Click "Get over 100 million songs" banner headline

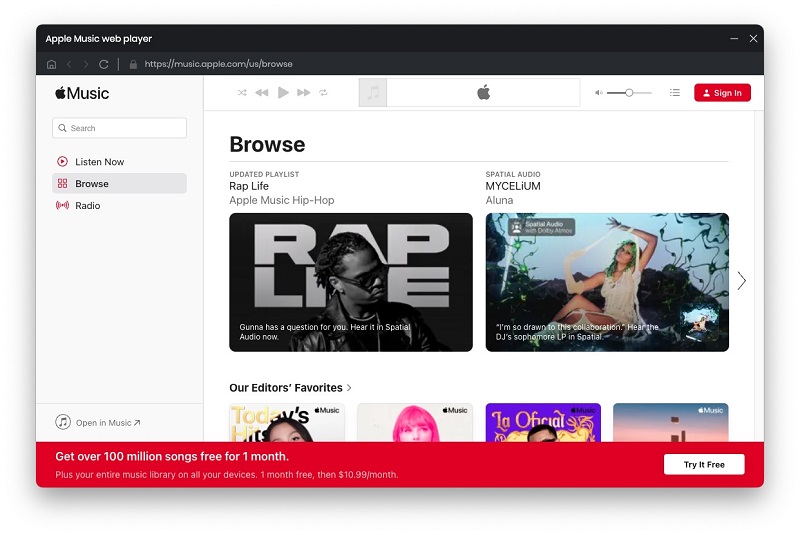[172, 456]
